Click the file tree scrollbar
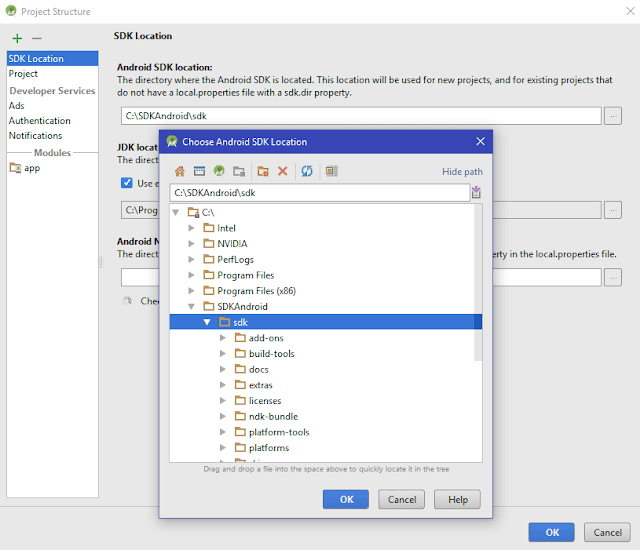Viewport: 640px width, 550px height. tap(478, 282)
